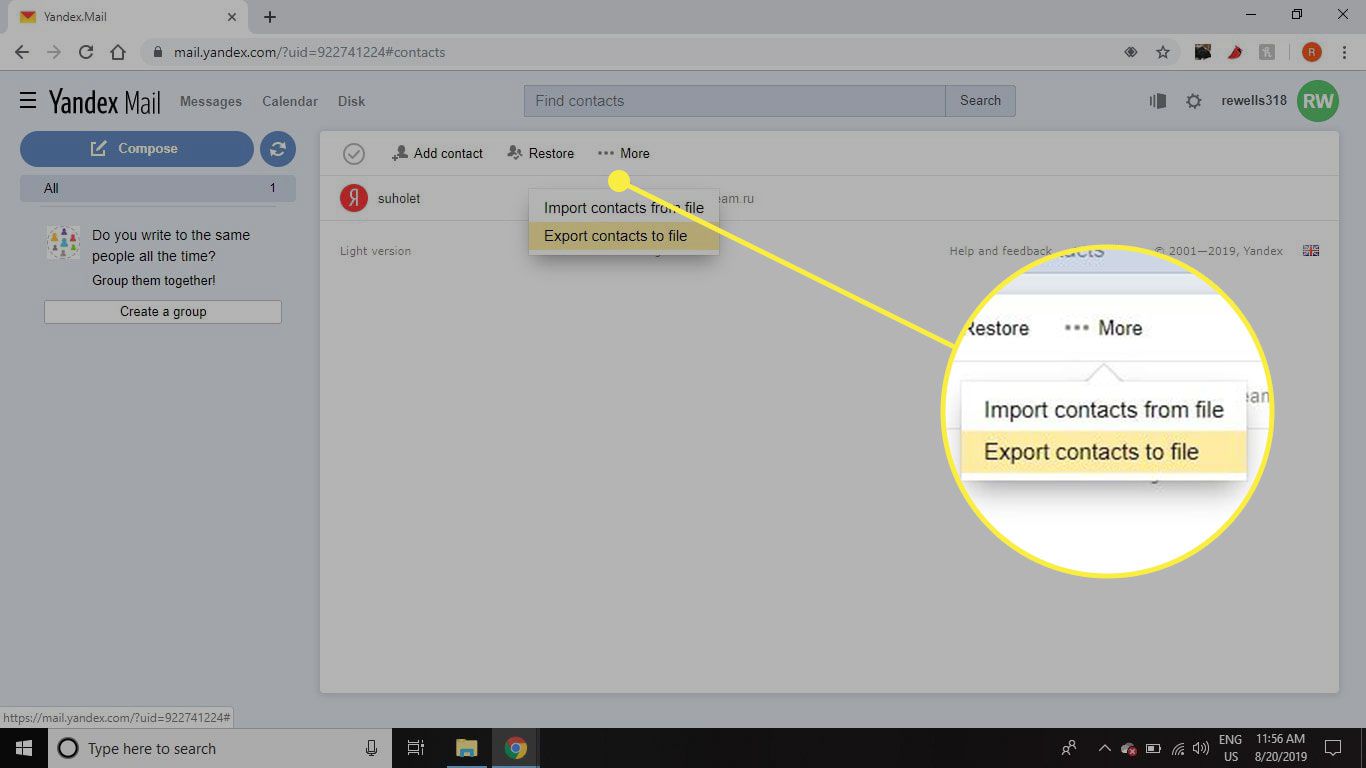1366x768 pixels.
Task: Click the volume tray icon
Action: click(1201, 748)
